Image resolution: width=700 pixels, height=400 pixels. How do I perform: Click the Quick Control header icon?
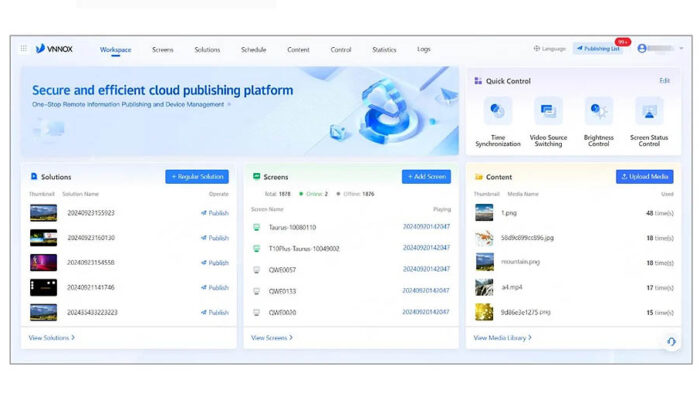(478, 81)
